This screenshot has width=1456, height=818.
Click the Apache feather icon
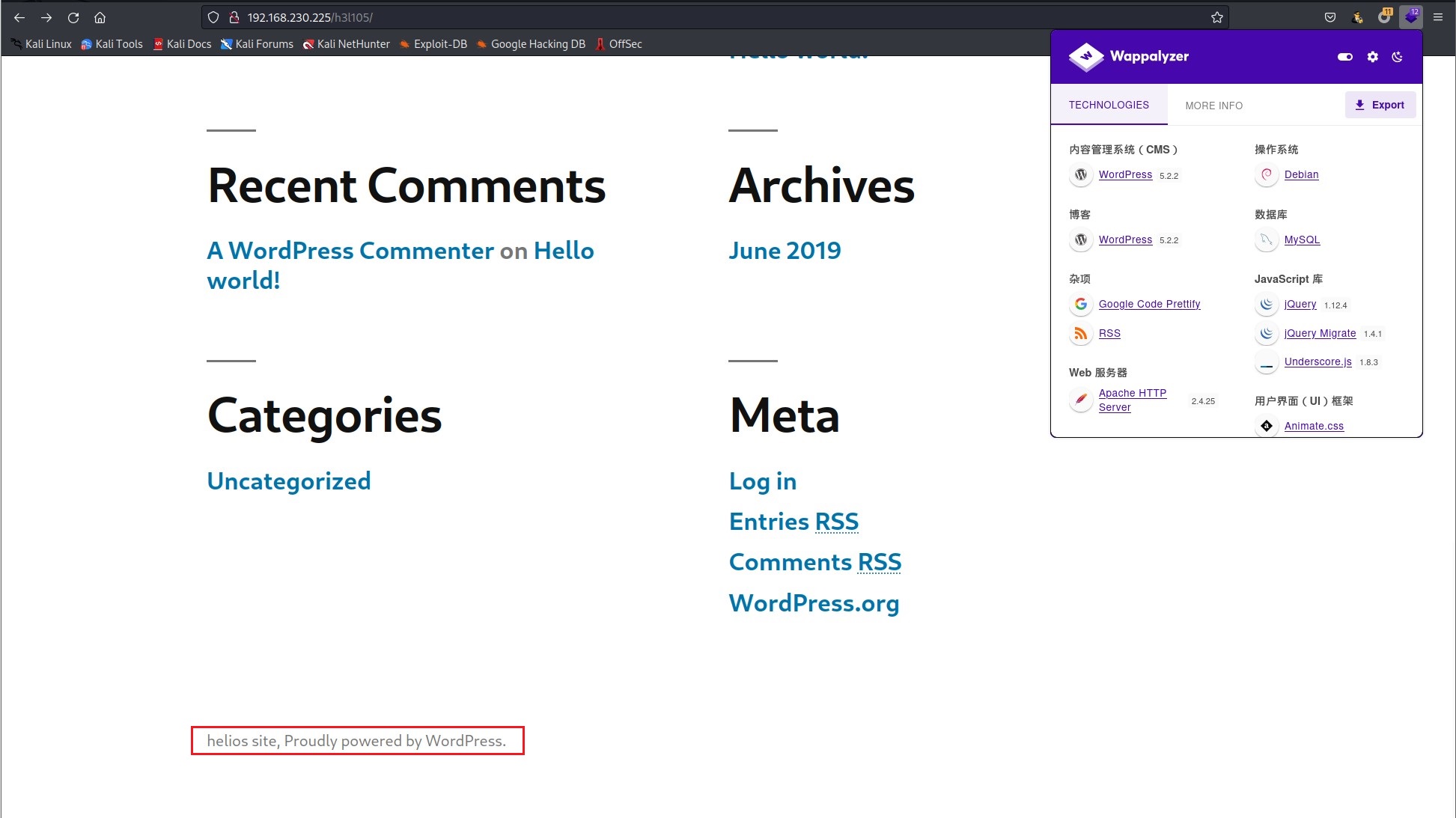(x=1080, y=400)
